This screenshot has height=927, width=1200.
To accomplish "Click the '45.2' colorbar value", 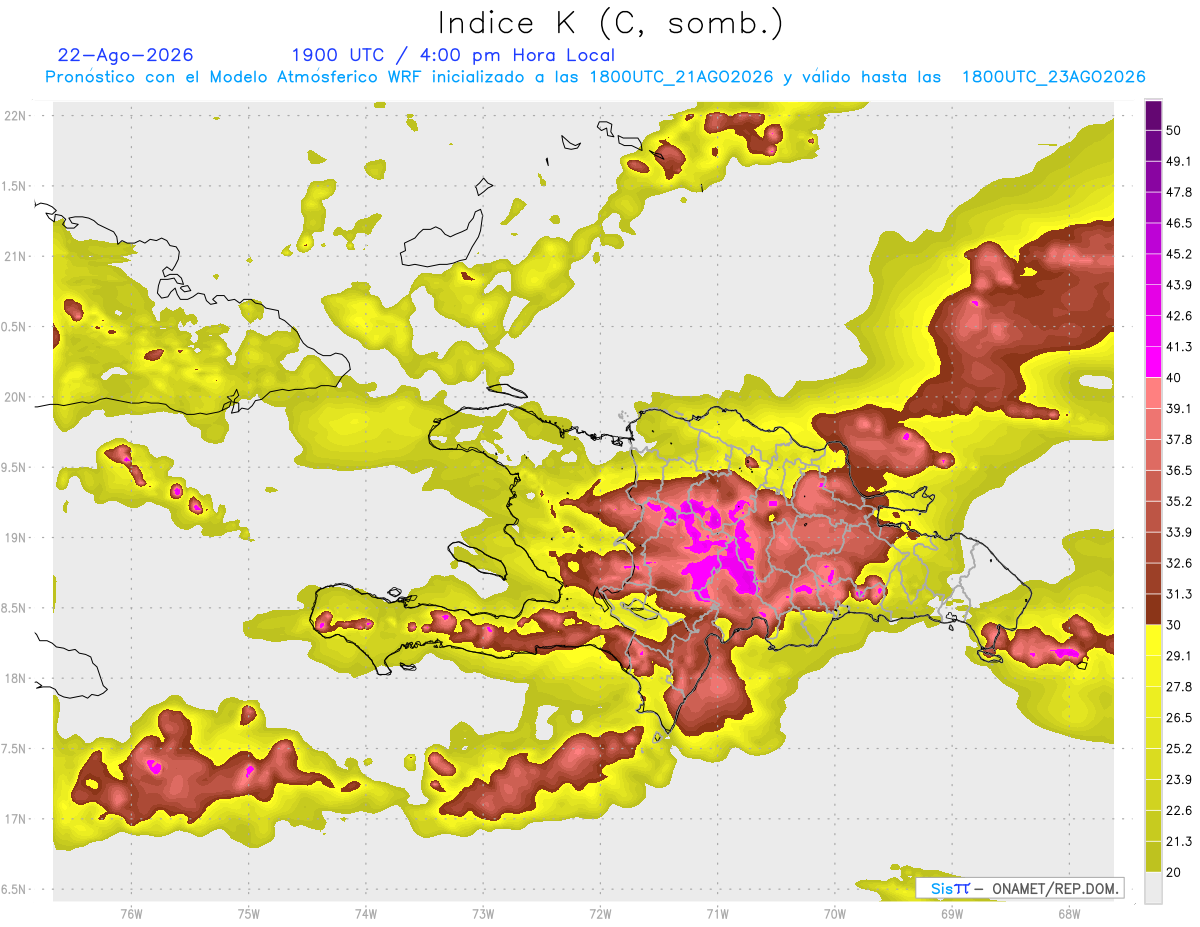I will [1178, 254].
